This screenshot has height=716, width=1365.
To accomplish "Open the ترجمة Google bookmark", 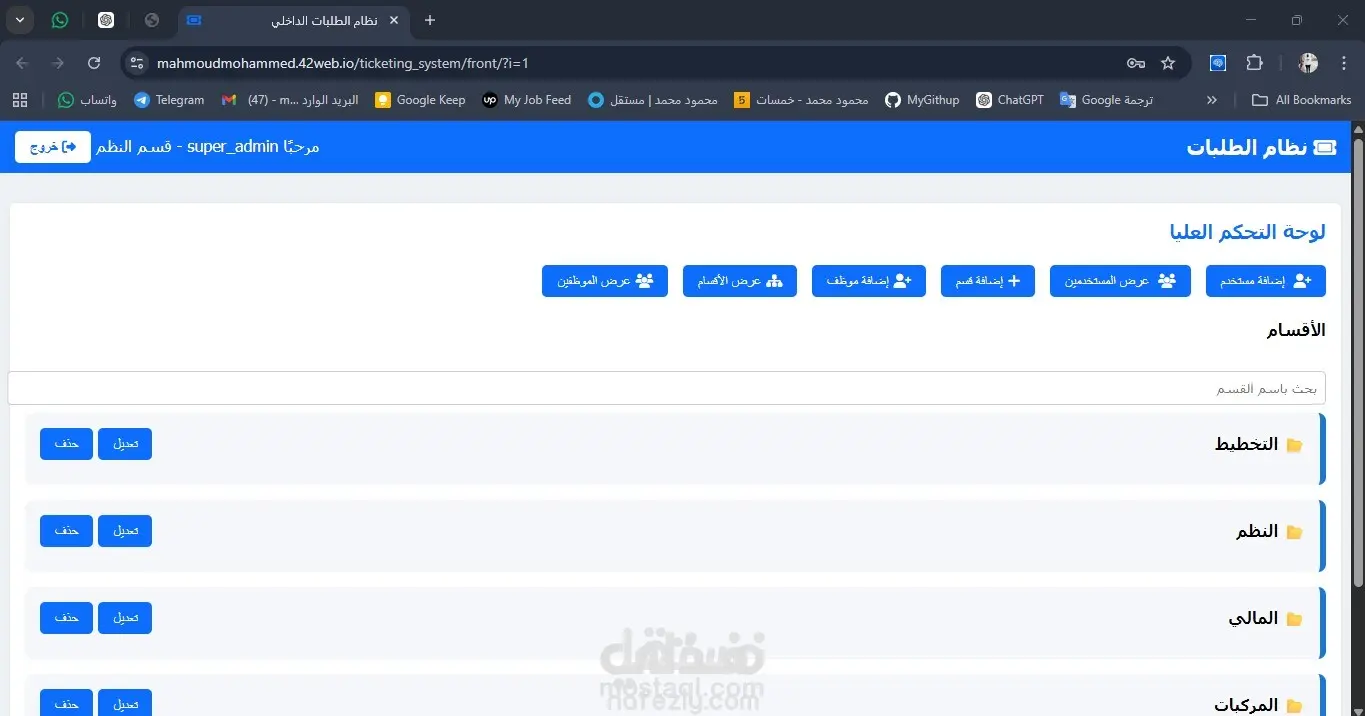I will pos(1107,100).
